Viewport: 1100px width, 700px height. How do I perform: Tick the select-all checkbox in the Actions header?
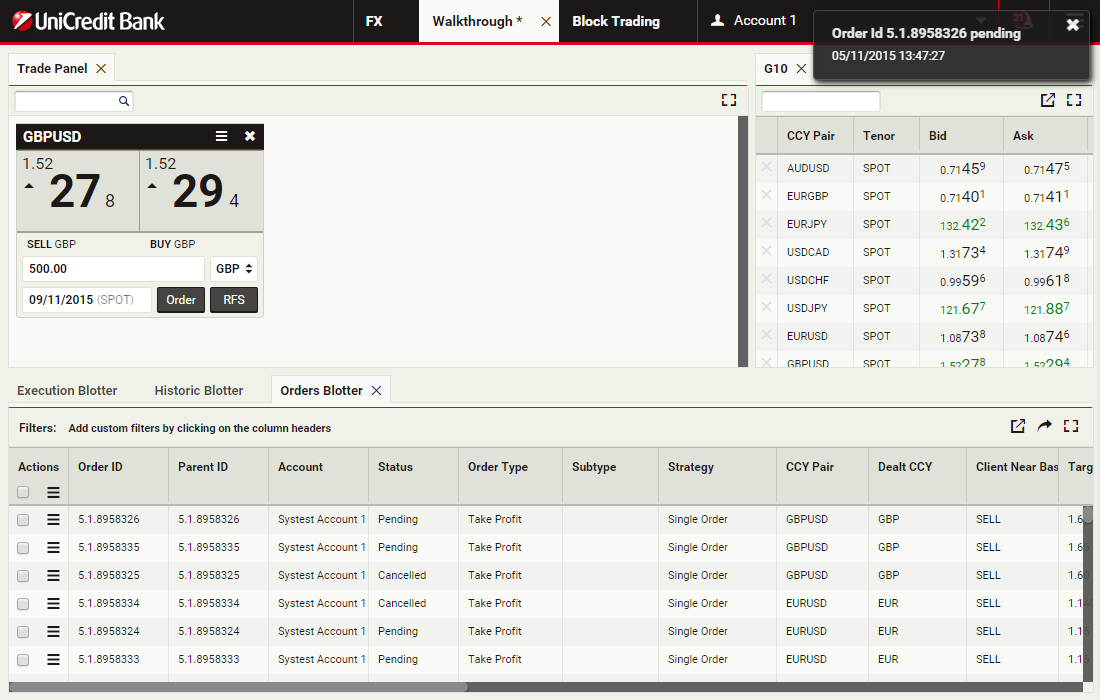(23, 492)
